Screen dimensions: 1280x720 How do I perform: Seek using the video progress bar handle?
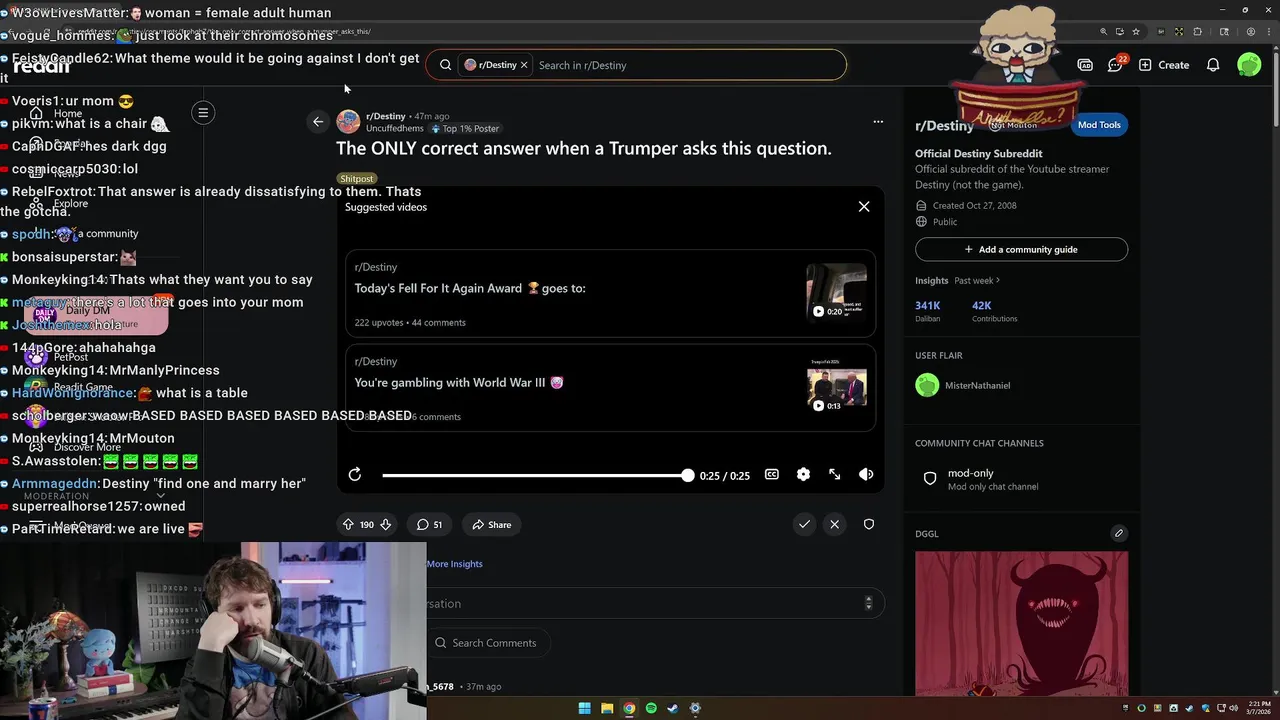pyautogui.click(x=687, y=475)
